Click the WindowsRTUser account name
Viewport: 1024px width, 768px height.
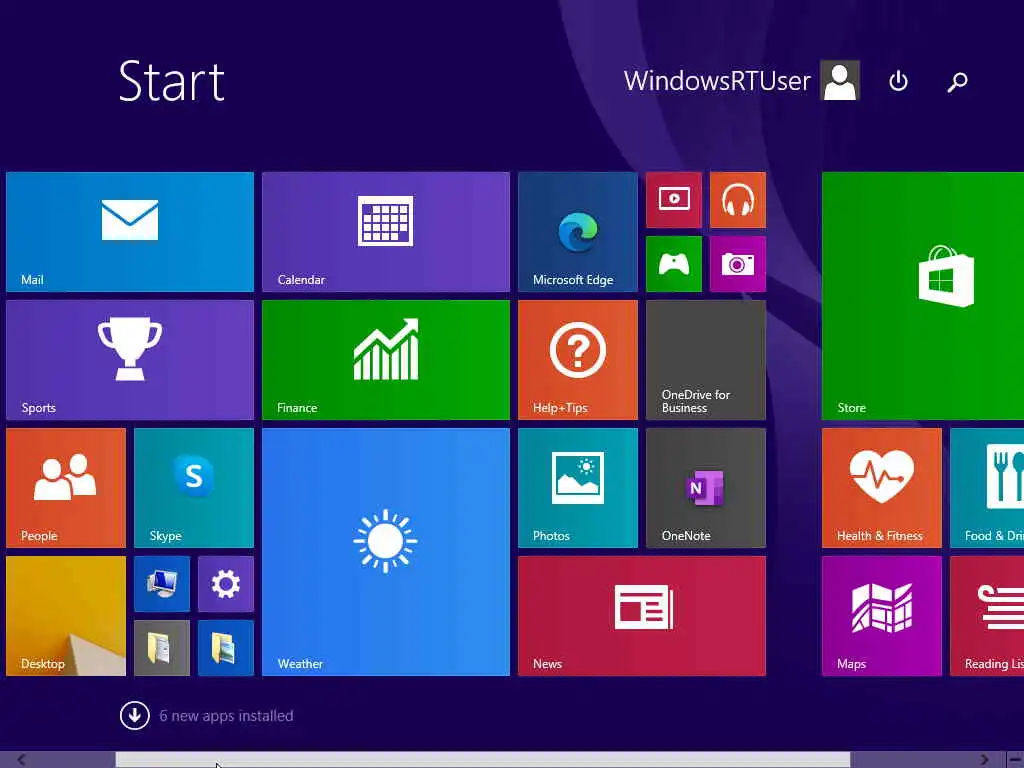point(717,81)
